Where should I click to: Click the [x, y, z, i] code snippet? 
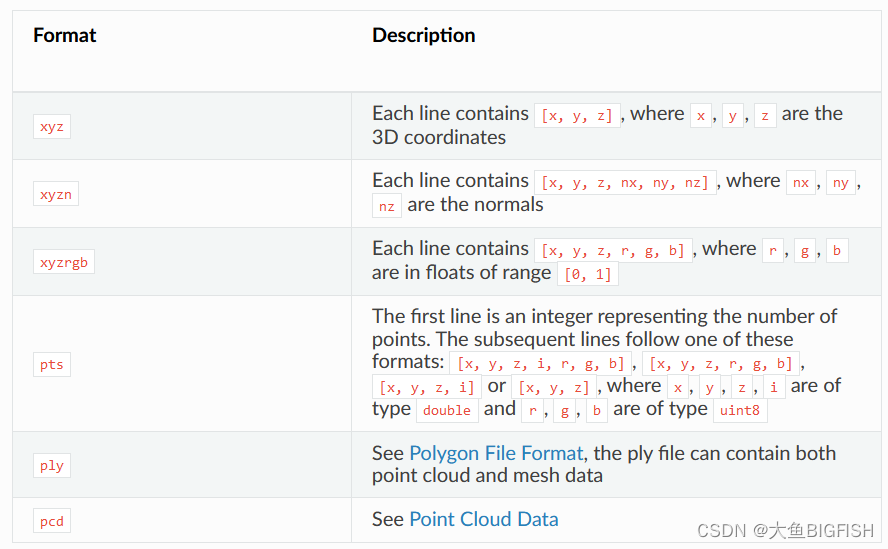pyautogui.click(x=426, y=387)
